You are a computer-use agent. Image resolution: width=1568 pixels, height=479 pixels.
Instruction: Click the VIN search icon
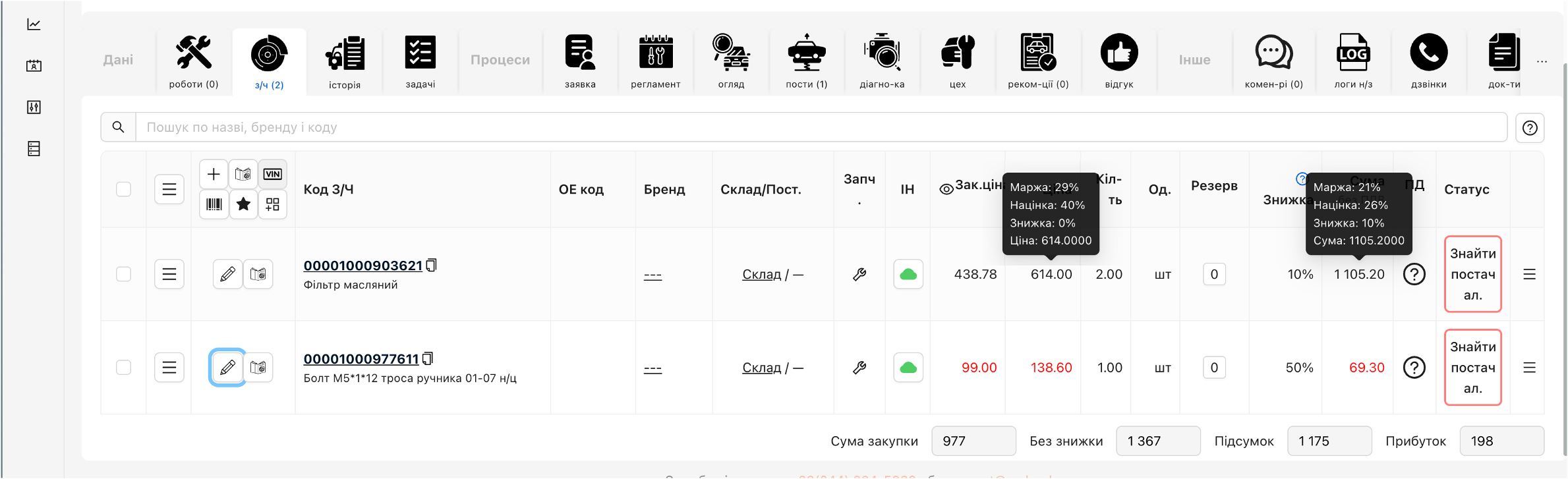272,174
